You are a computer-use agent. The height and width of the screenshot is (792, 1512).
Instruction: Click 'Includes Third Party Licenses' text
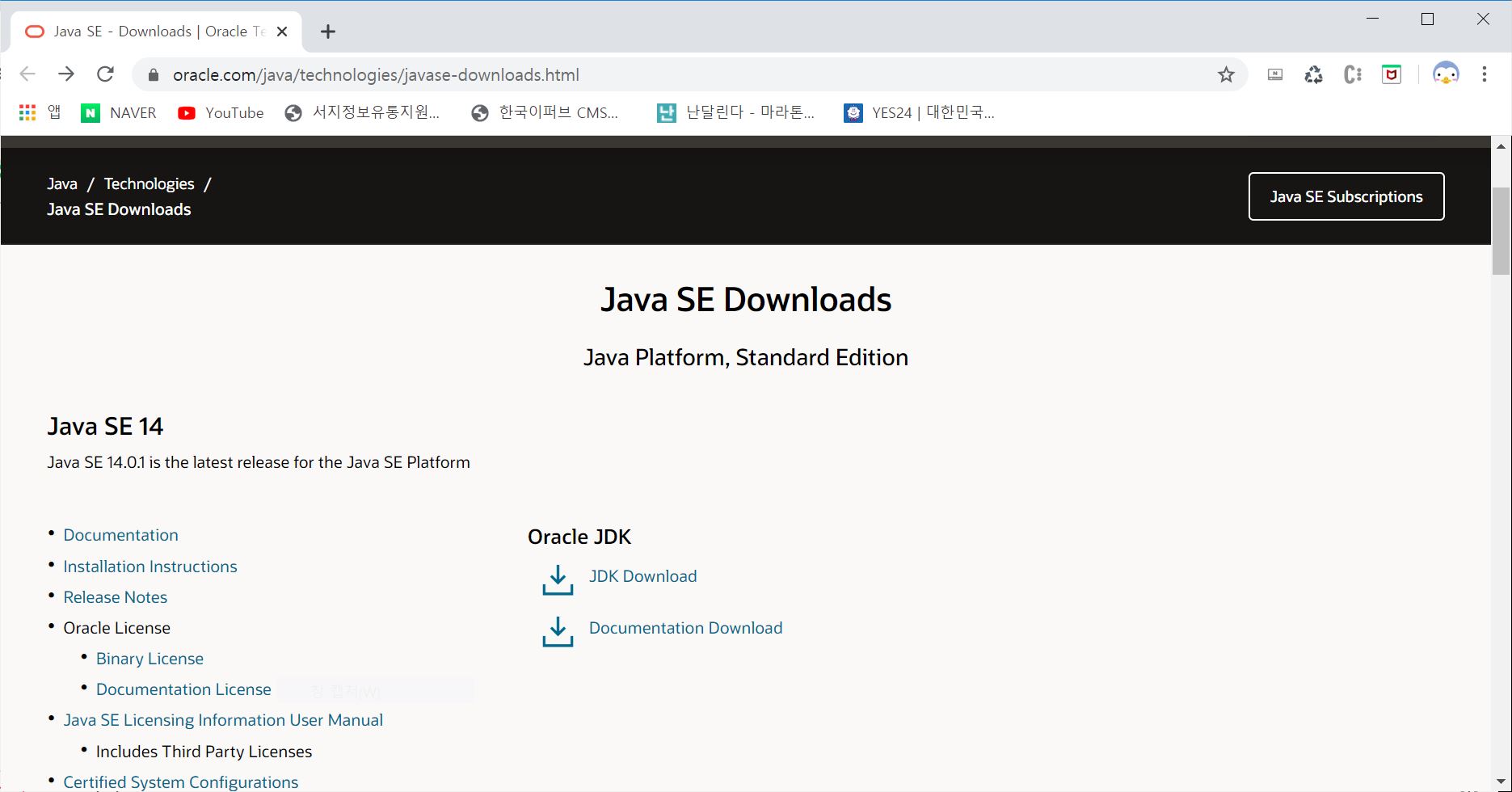204,752
